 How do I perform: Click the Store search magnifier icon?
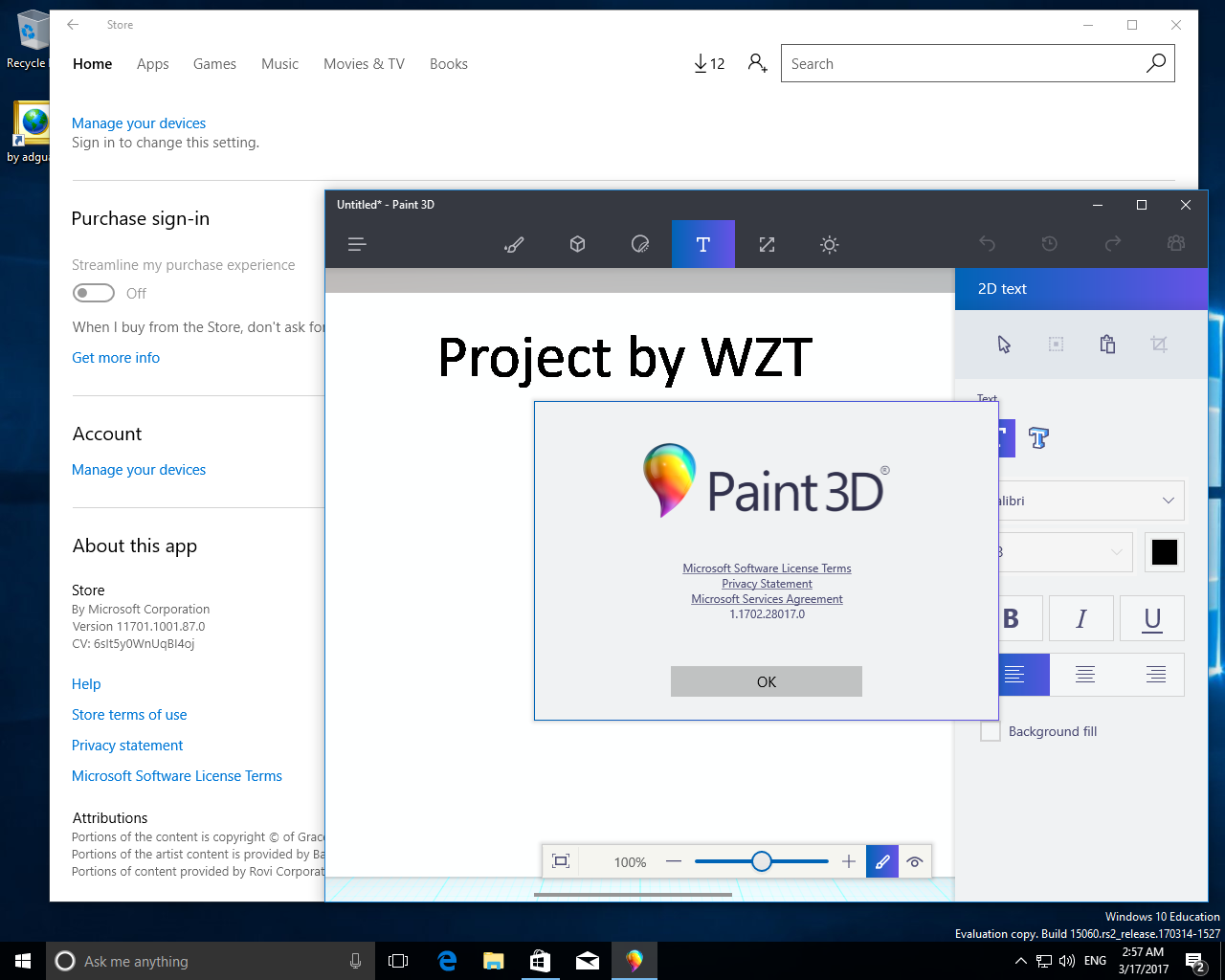1156,63
